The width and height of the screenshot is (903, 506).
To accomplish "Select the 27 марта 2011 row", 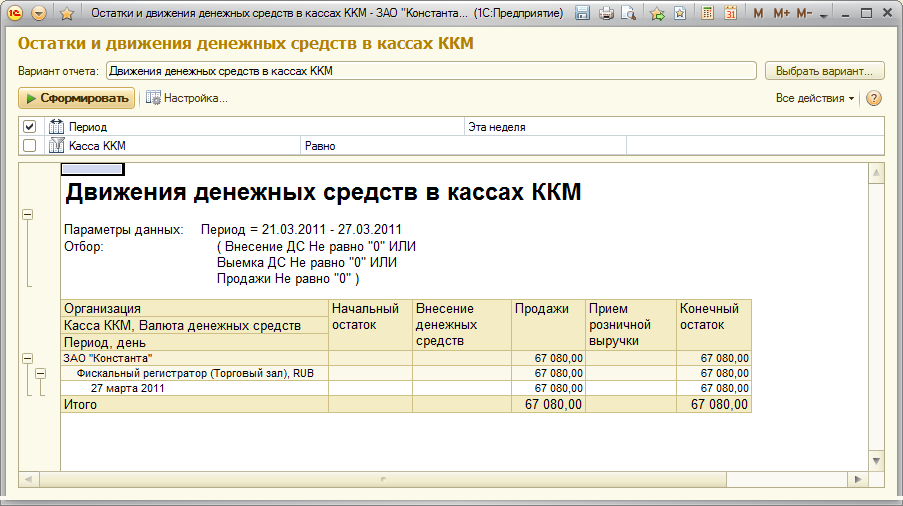I will [x=195, y=388].
